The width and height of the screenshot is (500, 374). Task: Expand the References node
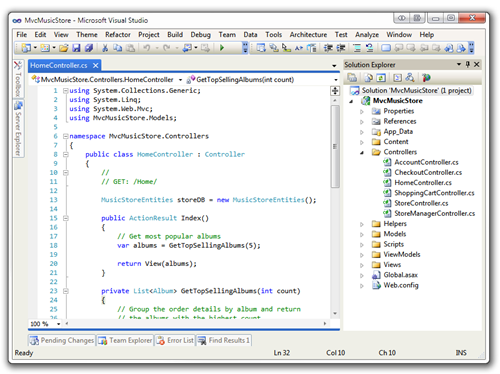pyautogui.click(x=362, y=122)
